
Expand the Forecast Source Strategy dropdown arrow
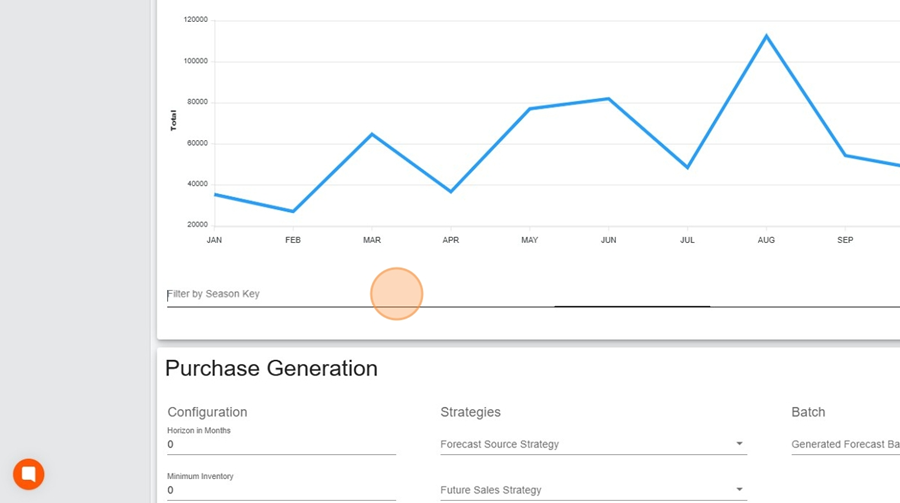[x=739, y=444]
